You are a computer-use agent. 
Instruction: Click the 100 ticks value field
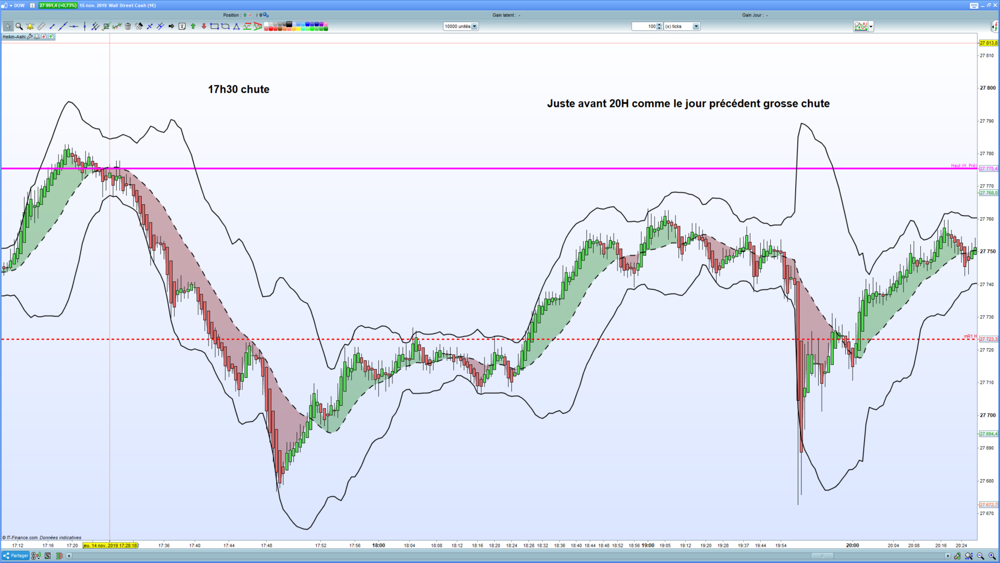(x=644, y=26)
